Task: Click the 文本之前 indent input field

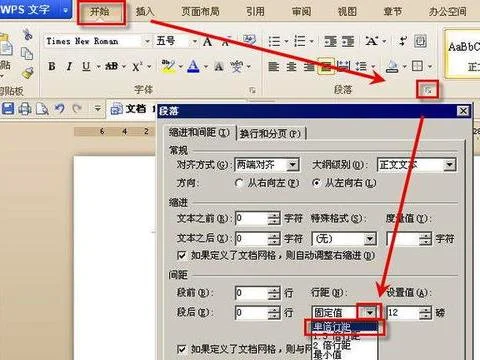Action: point(251,219)
